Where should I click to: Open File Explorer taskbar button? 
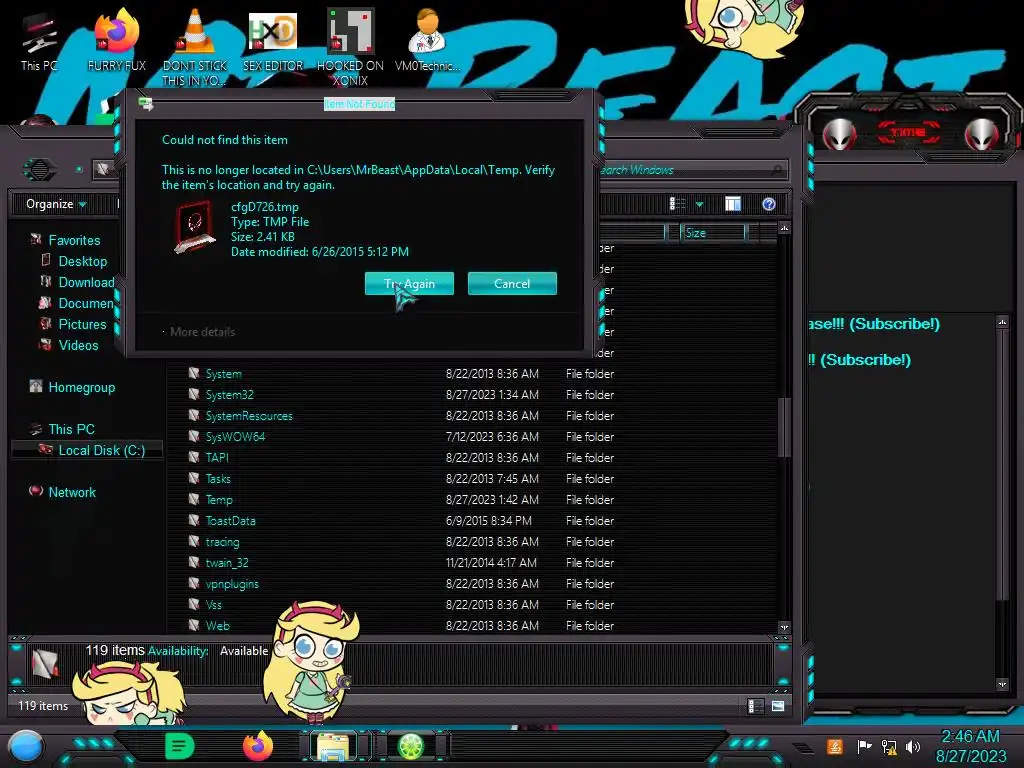tap(333, 747)
